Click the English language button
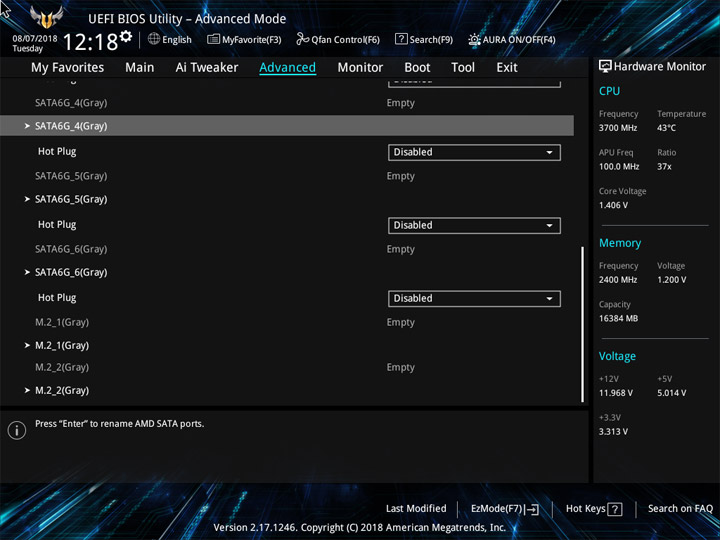The width and height of the screenshot is (720, 540). [x=170, y=39]
